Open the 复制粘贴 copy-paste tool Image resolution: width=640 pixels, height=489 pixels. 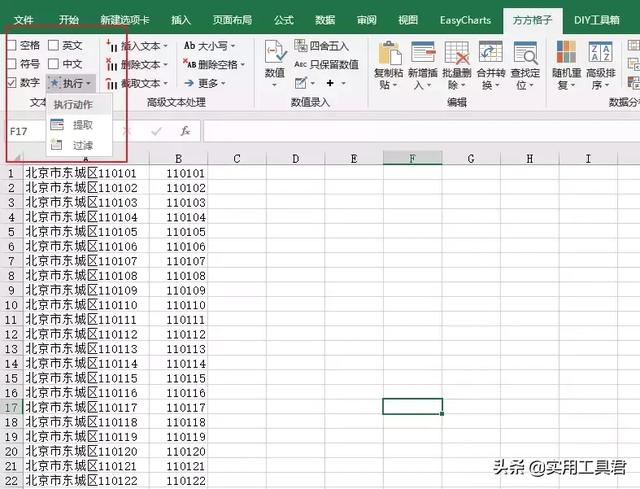pyautogui.click(x=388, y=65)
